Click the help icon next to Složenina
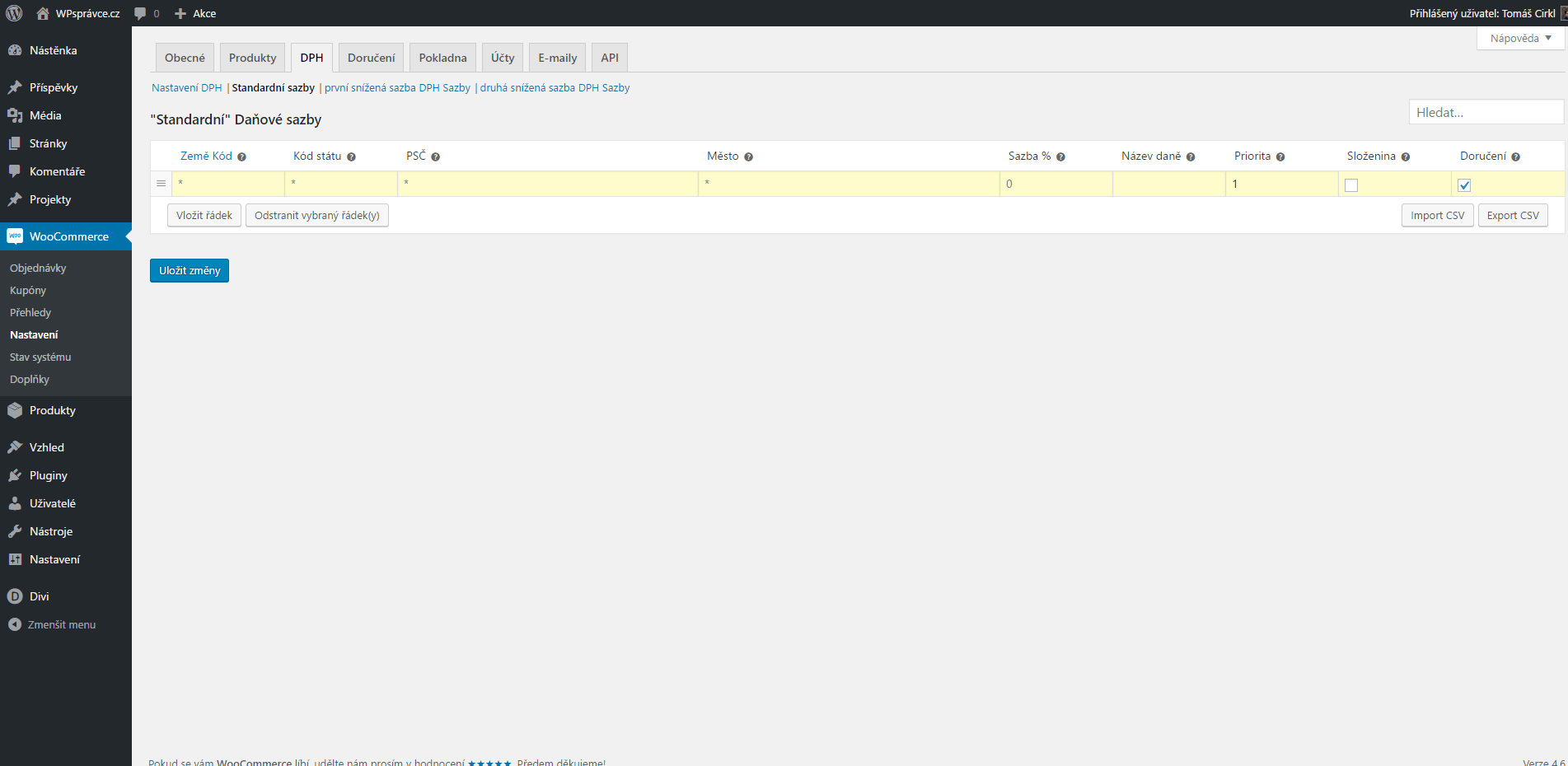This screenshot has height=766, width=1568. click(1406, 156)
